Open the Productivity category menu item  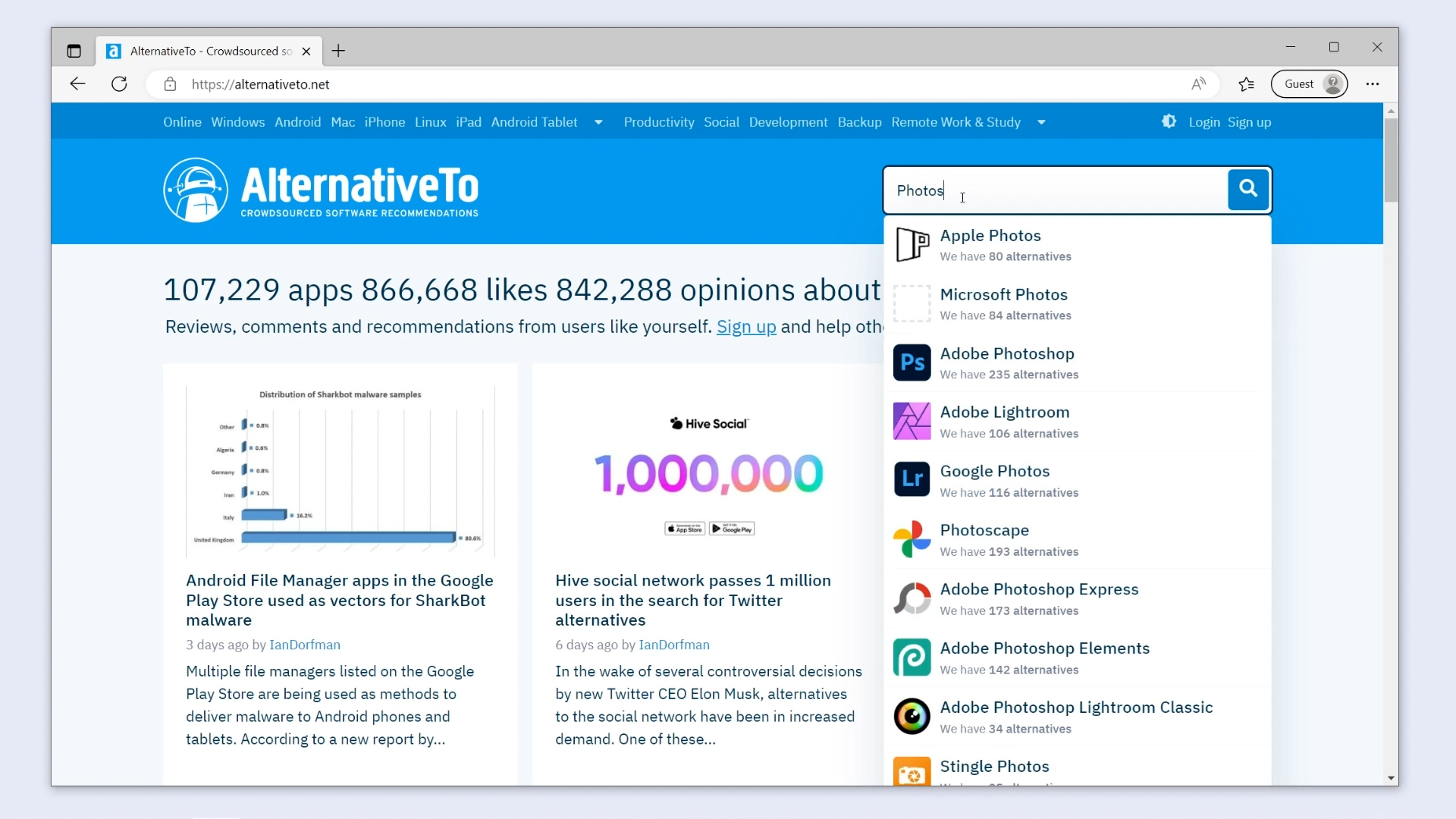[658, 122]
